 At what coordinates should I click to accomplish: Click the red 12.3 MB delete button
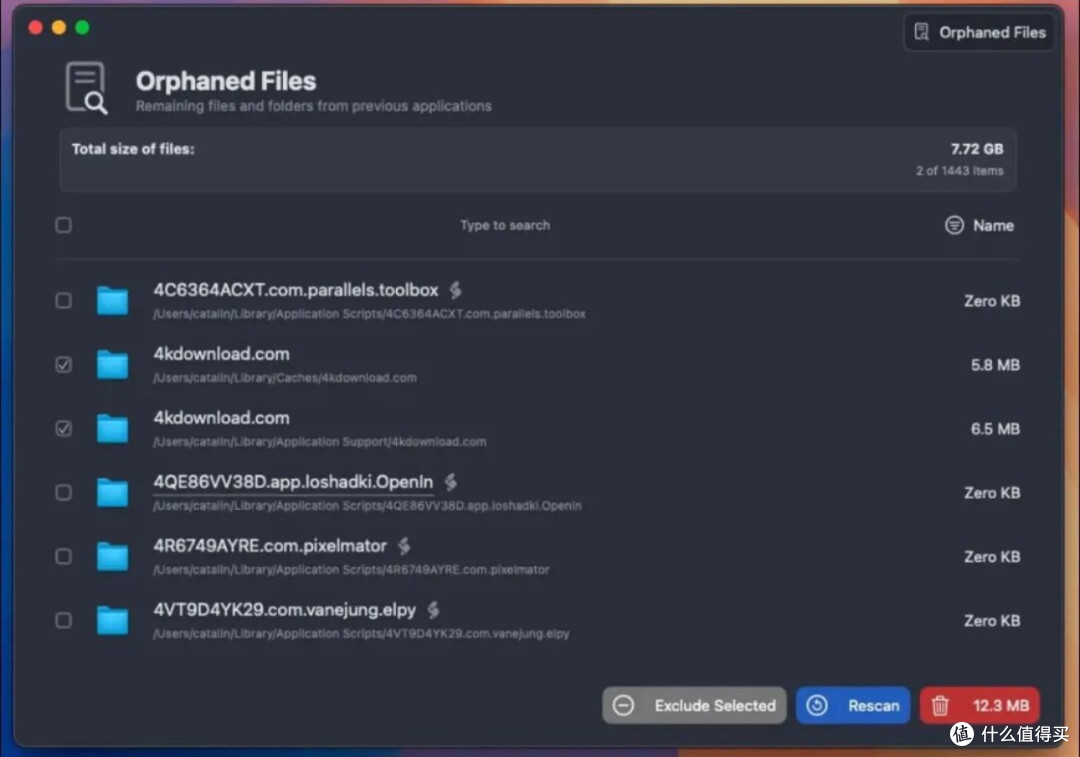(x=979, y=705)
